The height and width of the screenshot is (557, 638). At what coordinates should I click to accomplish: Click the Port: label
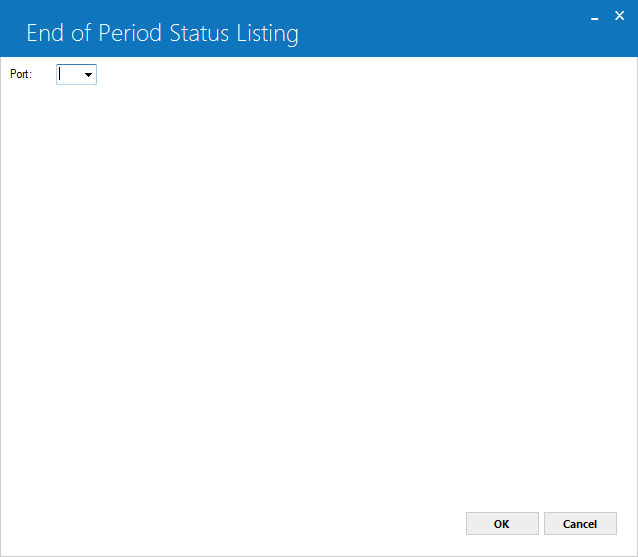21,74
